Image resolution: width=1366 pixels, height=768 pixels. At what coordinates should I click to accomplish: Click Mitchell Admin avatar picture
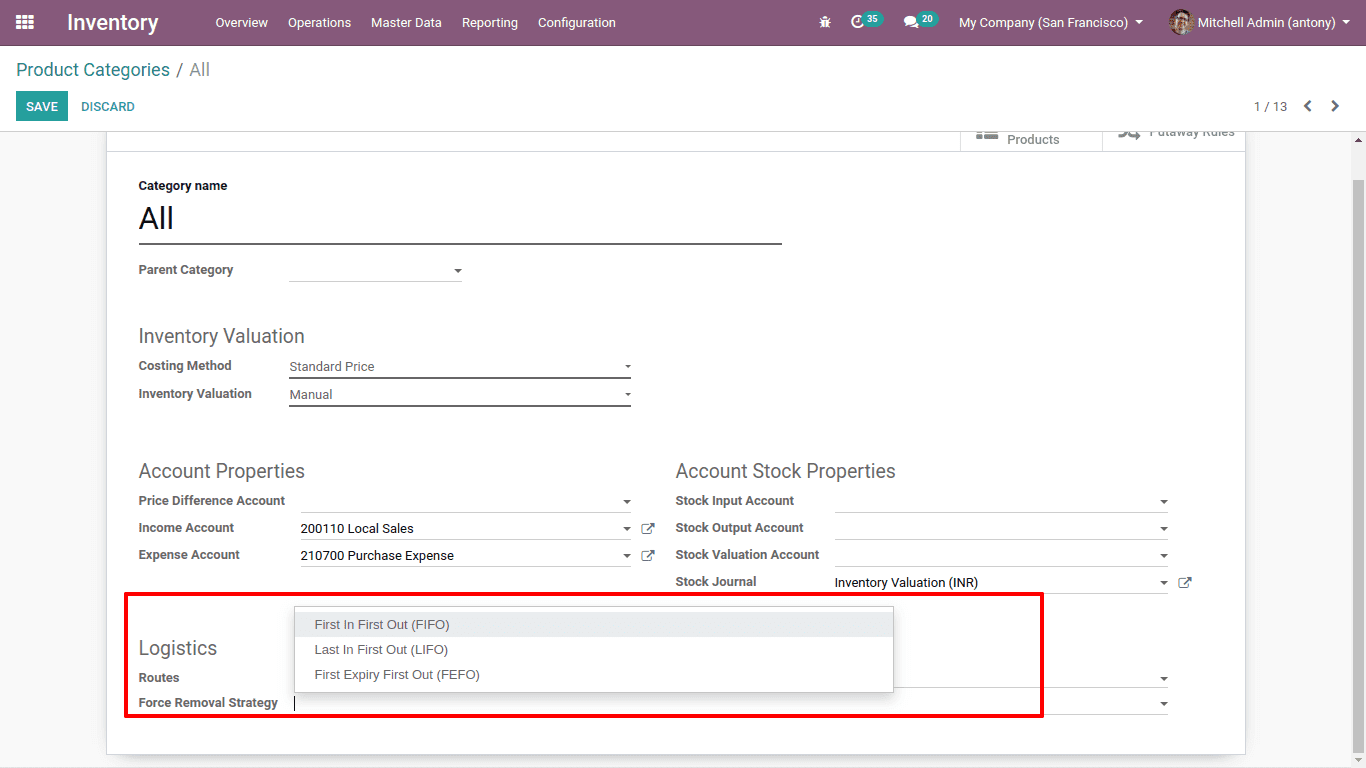(x=1181, y=22)
